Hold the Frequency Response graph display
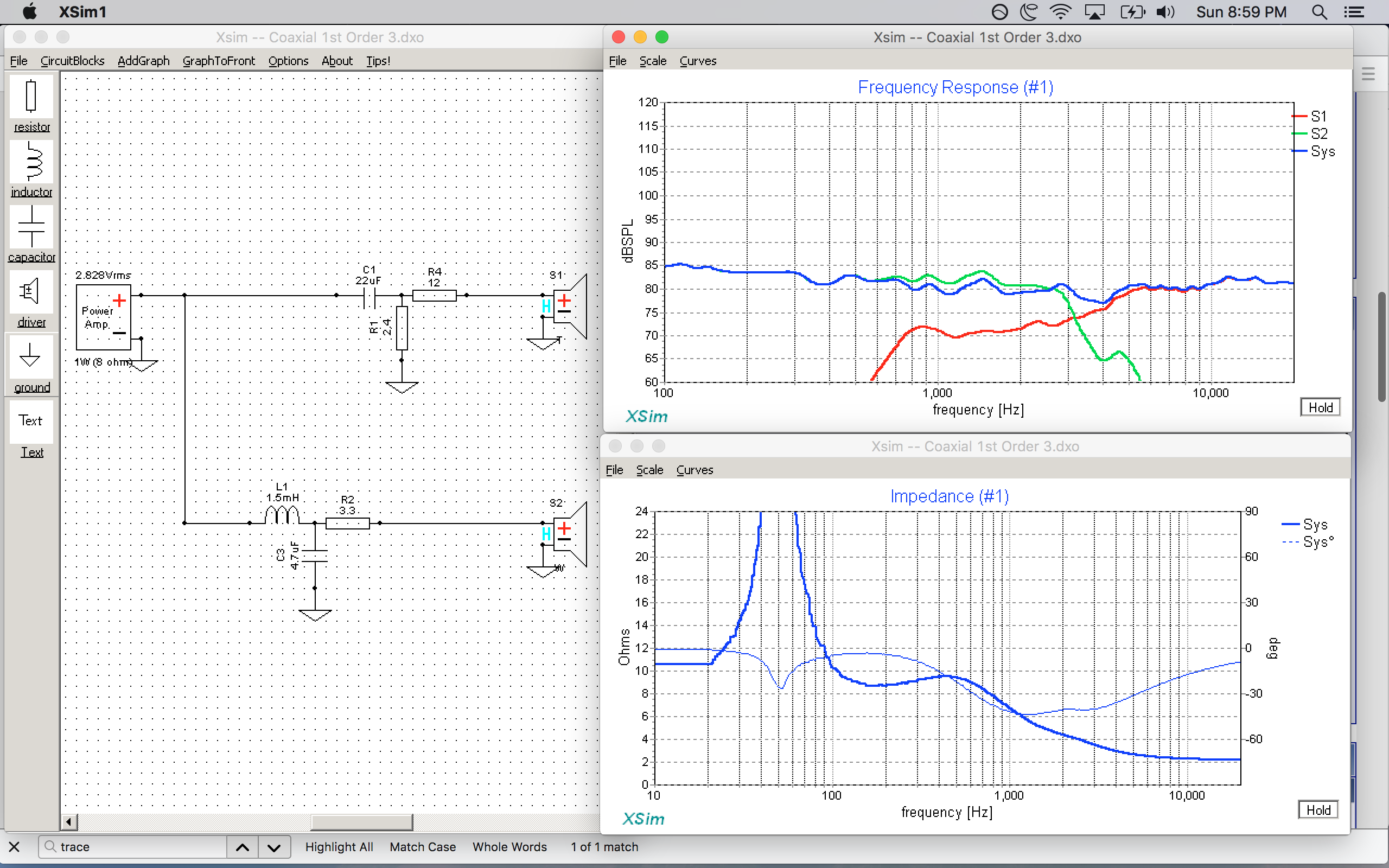 point(1319,407)
